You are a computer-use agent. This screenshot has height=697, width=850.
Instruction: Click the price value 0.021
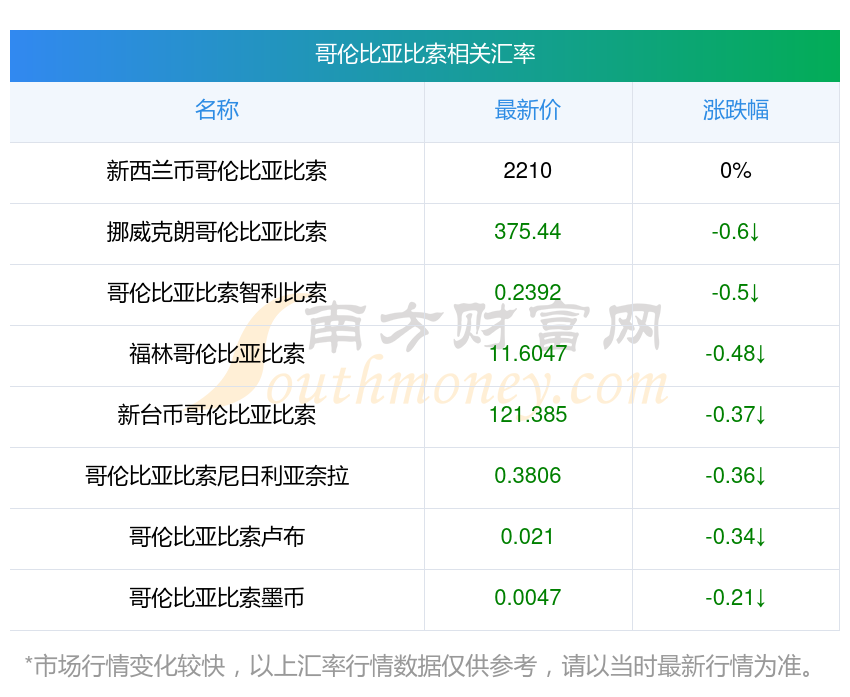coord(527,537)
